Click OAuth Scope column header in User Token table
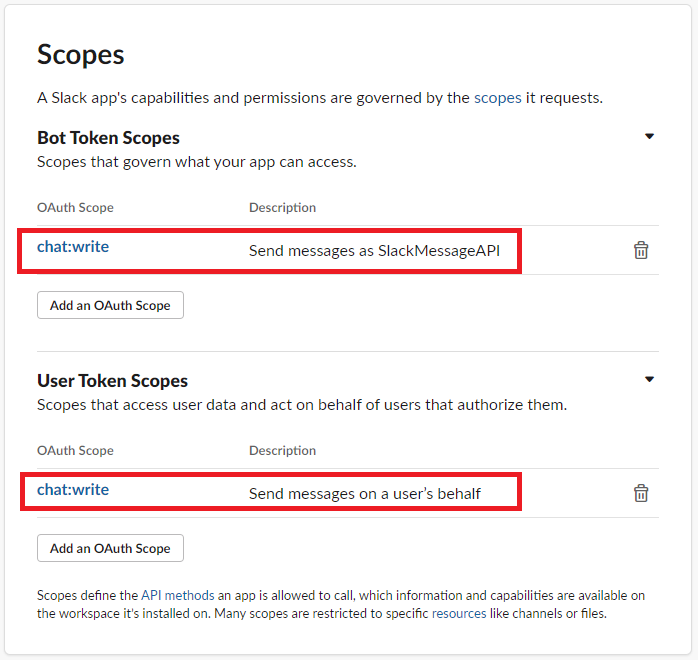 (x=75, y=450)
